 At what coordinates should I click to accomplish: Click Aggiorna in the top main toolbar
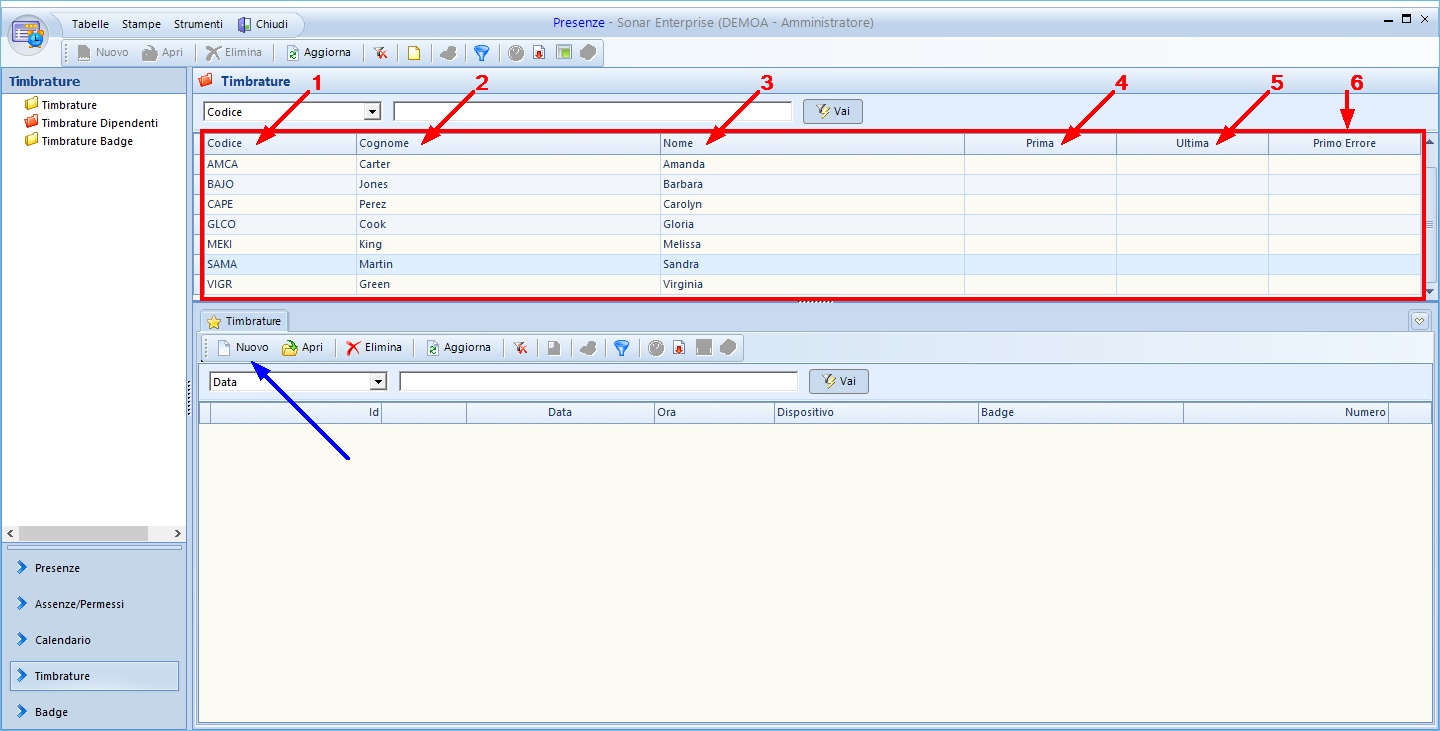tap(318, 53)
